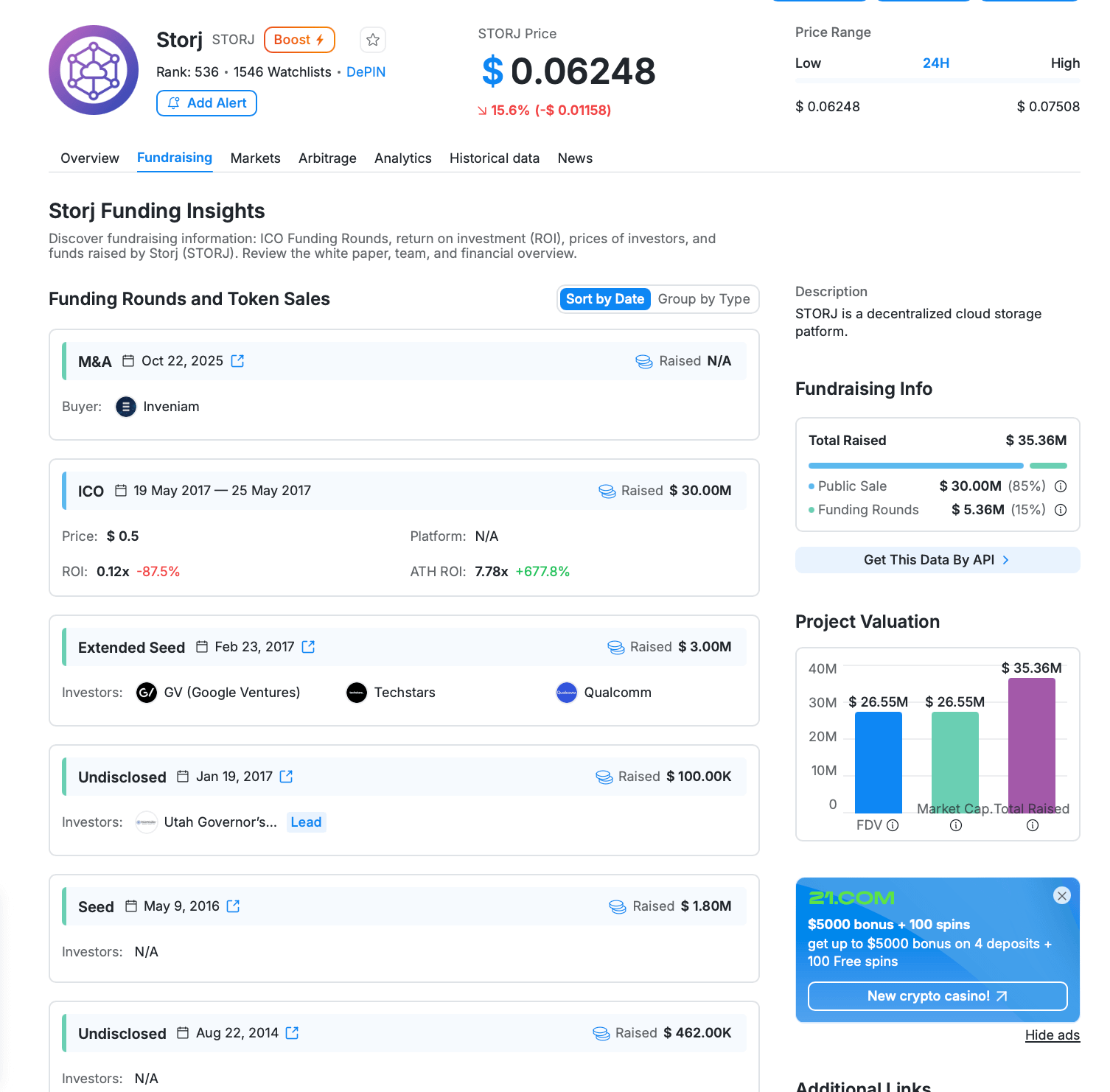This screenshot has height=1092, width=1110.
Task: Click the Add Alert button
Action: [206, 103]
